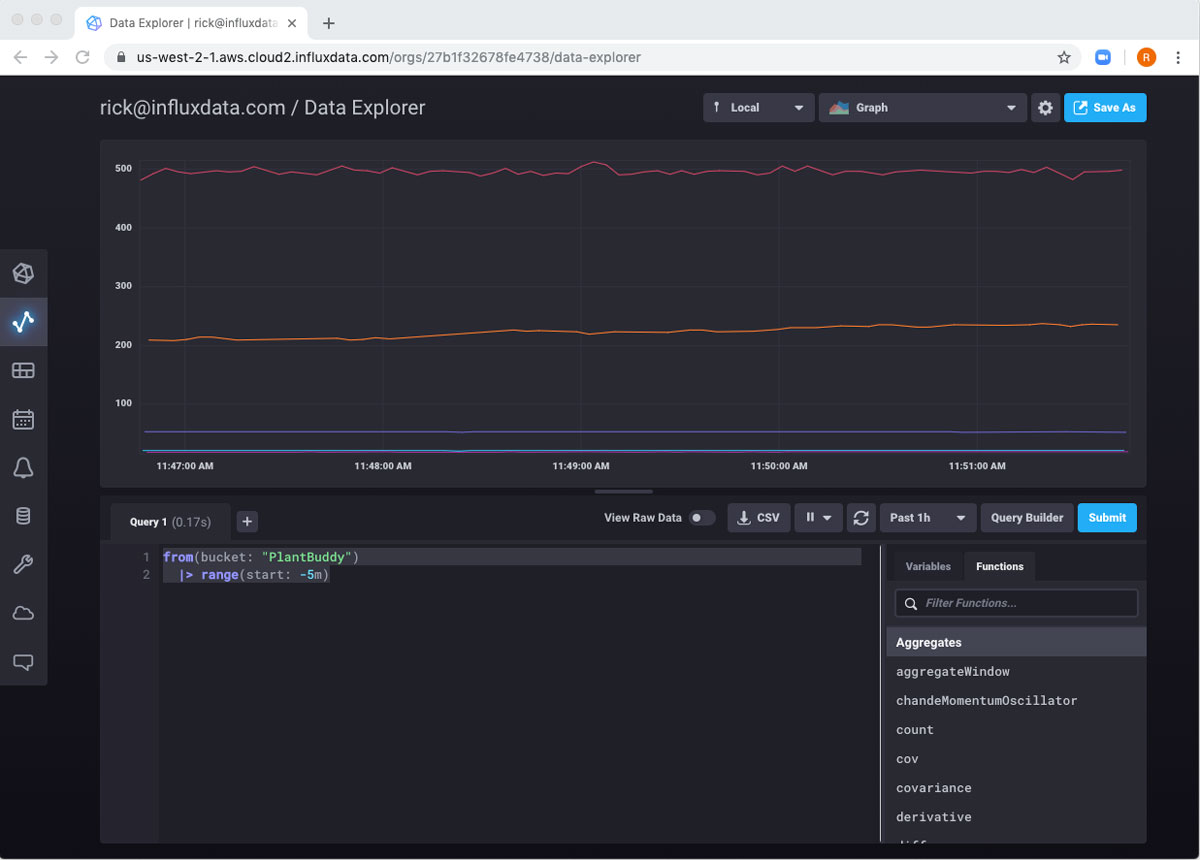Open the Past 1h time range dropdown
The height and width of the screenshot is (860, 1200).
(927, 518)
